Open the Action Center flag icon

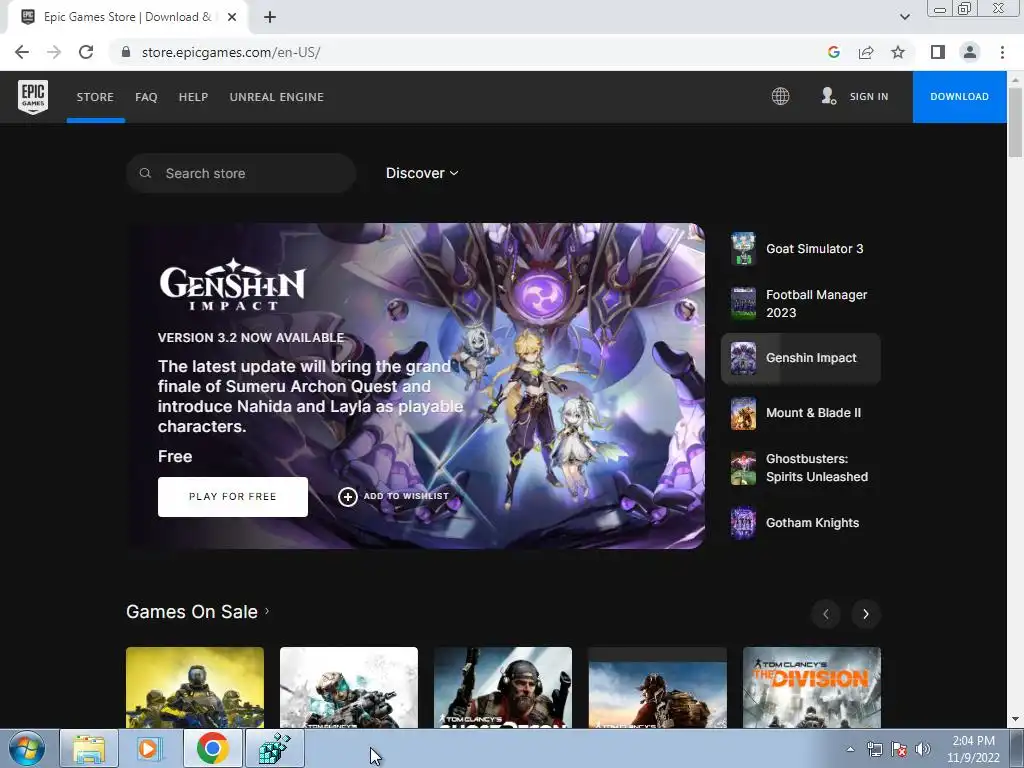[x=899, y=749]
